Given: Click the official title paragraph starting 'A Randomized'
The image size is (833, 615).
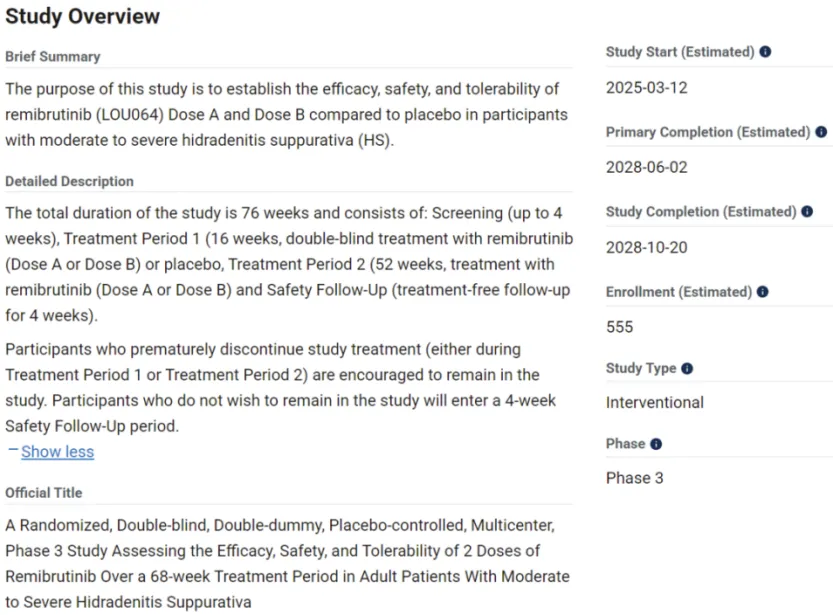Looking at the screenshot, I should 285,564.
